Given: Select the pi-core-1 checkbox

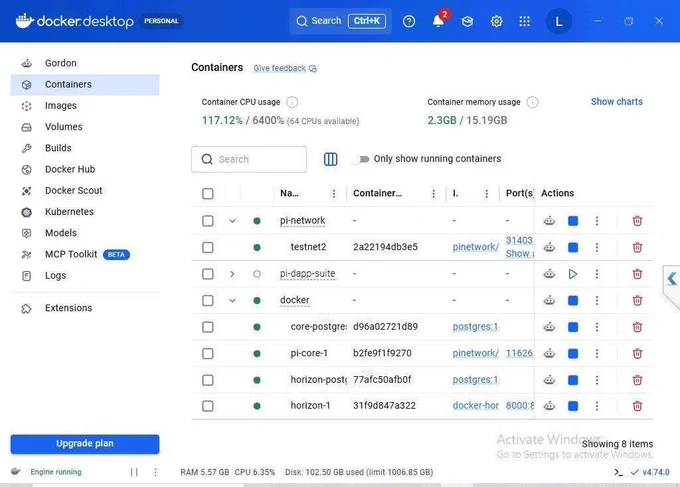Looking at the screenshot, I should [208, 353].
